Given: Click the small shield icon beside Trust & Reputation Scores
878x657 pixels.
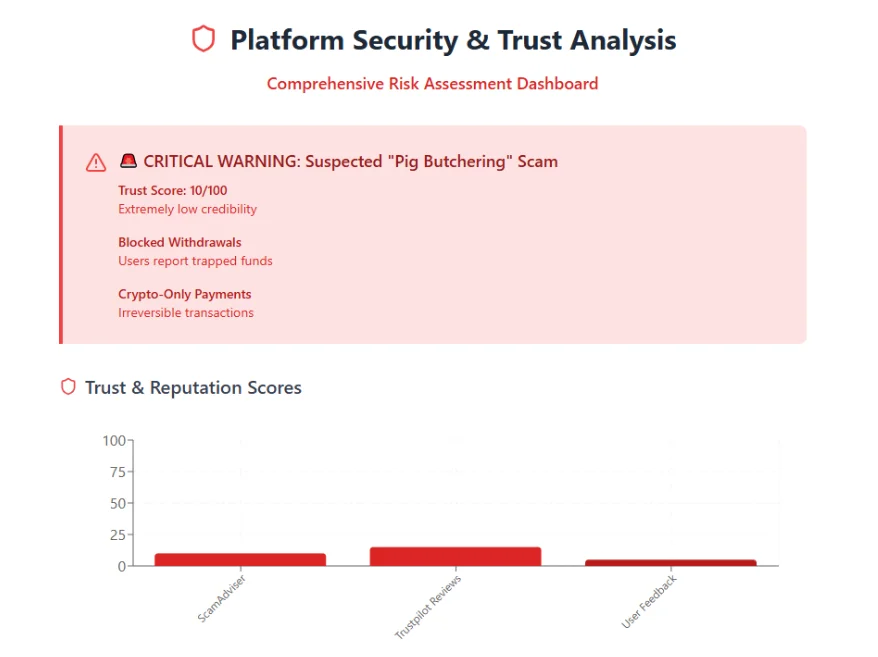Looking at the screenshot, I should pyautogui.click(x=68, y=387).
